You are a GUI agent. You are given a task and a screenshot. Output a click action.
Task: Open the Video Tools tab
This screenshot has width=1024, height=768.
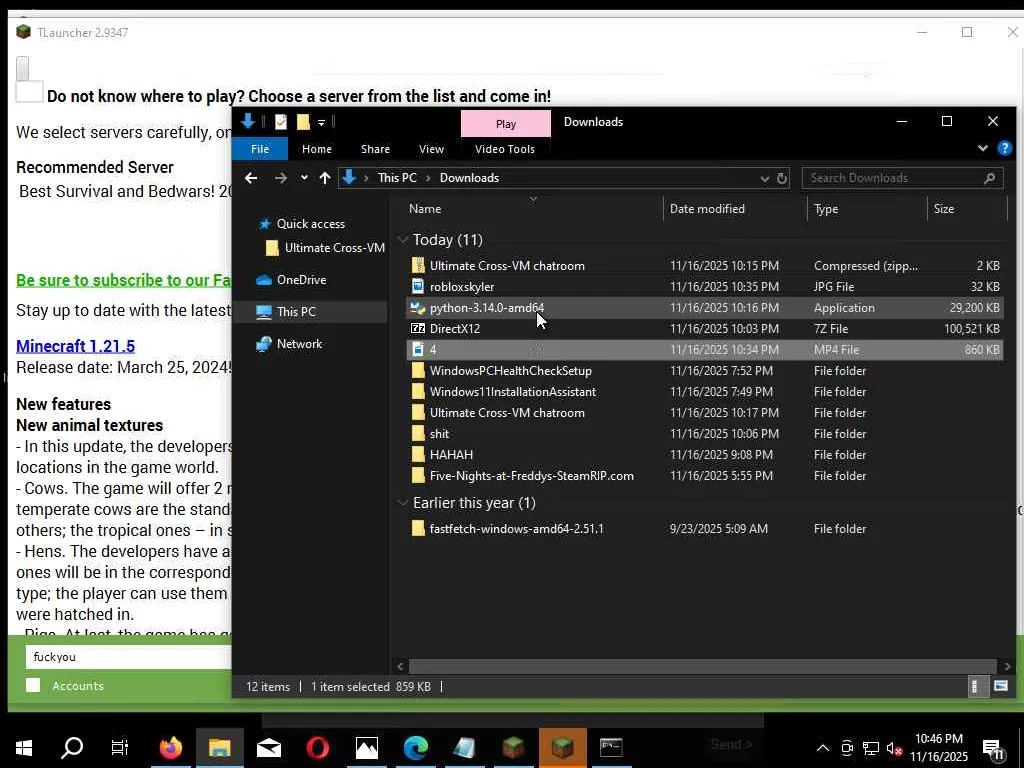tap(505, 149)
